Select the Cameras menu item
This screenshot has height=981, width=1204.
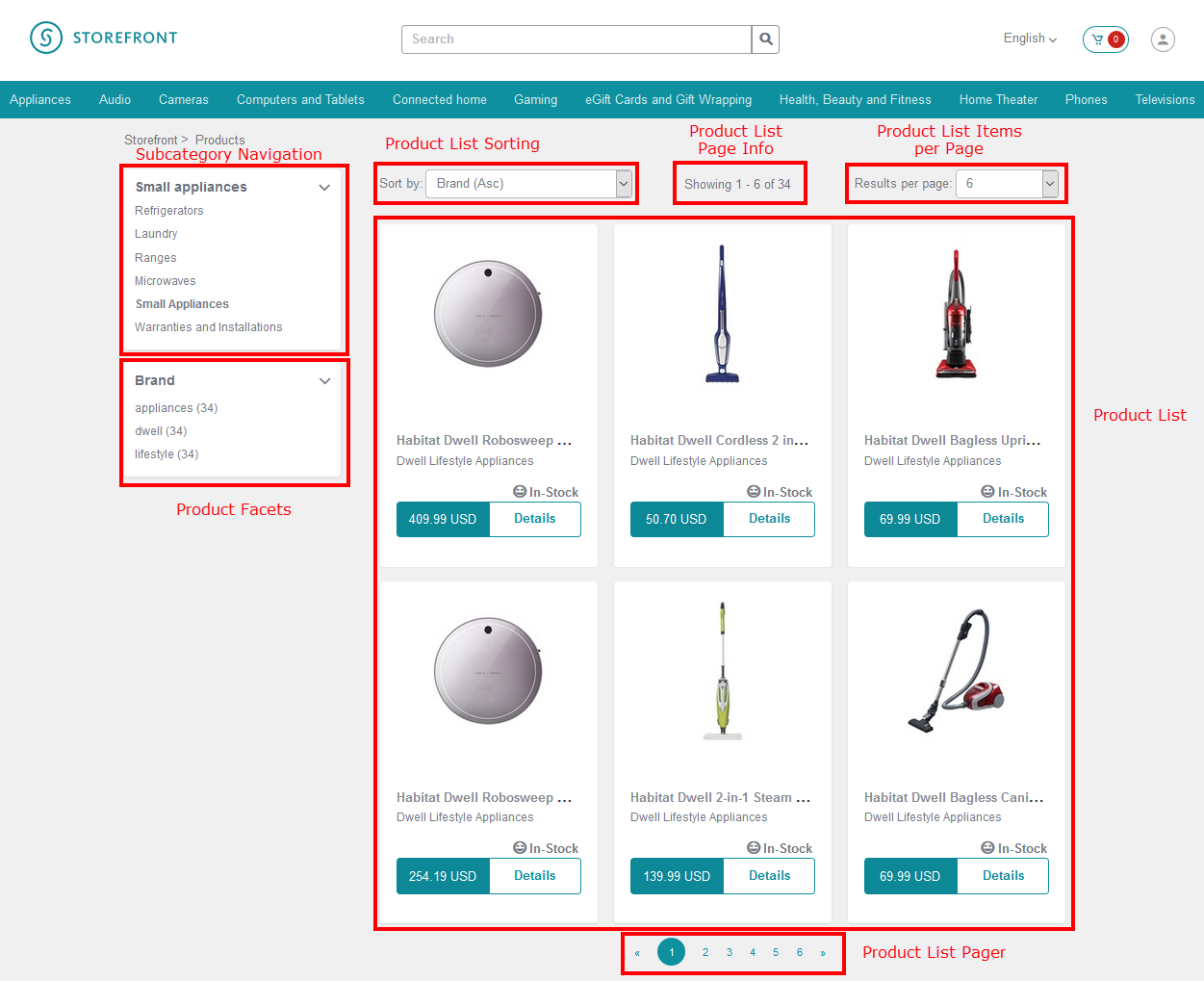184,100
